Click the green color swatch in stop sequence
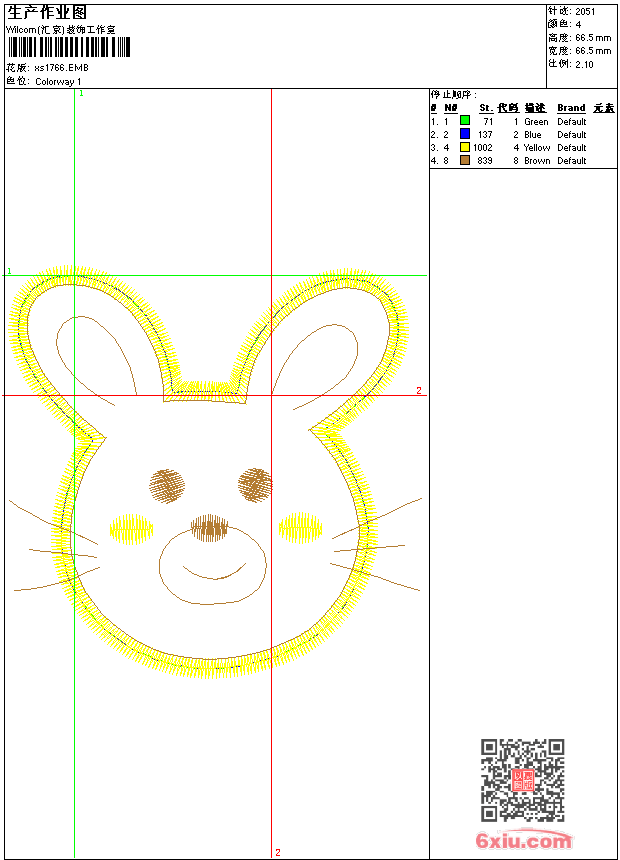This screenshot has height=860, width=620. [465, 121]
